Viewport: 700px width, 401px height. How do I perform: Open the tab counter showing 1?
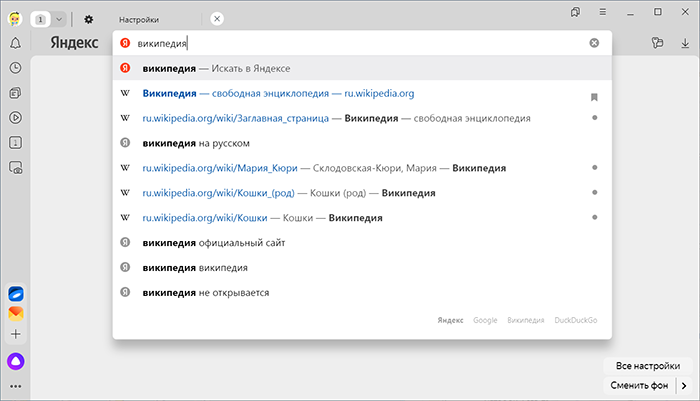pos(41,19)
